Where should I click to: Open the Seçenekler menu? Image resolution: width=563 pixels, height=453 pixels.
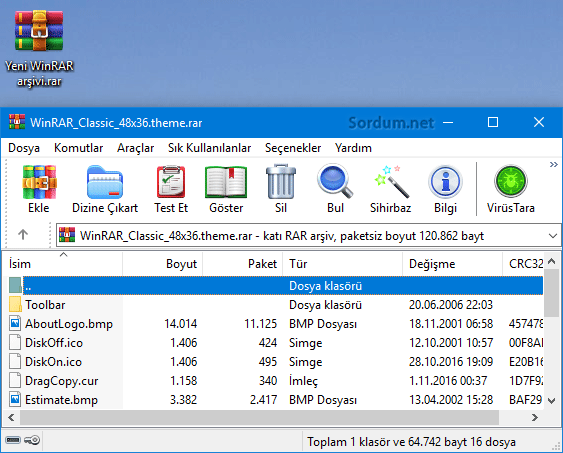pos(293,148)
